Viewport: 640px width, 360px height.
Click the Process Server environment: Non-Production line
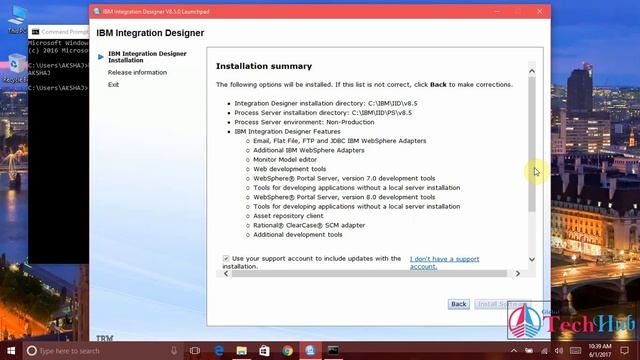tap(304, 122)
